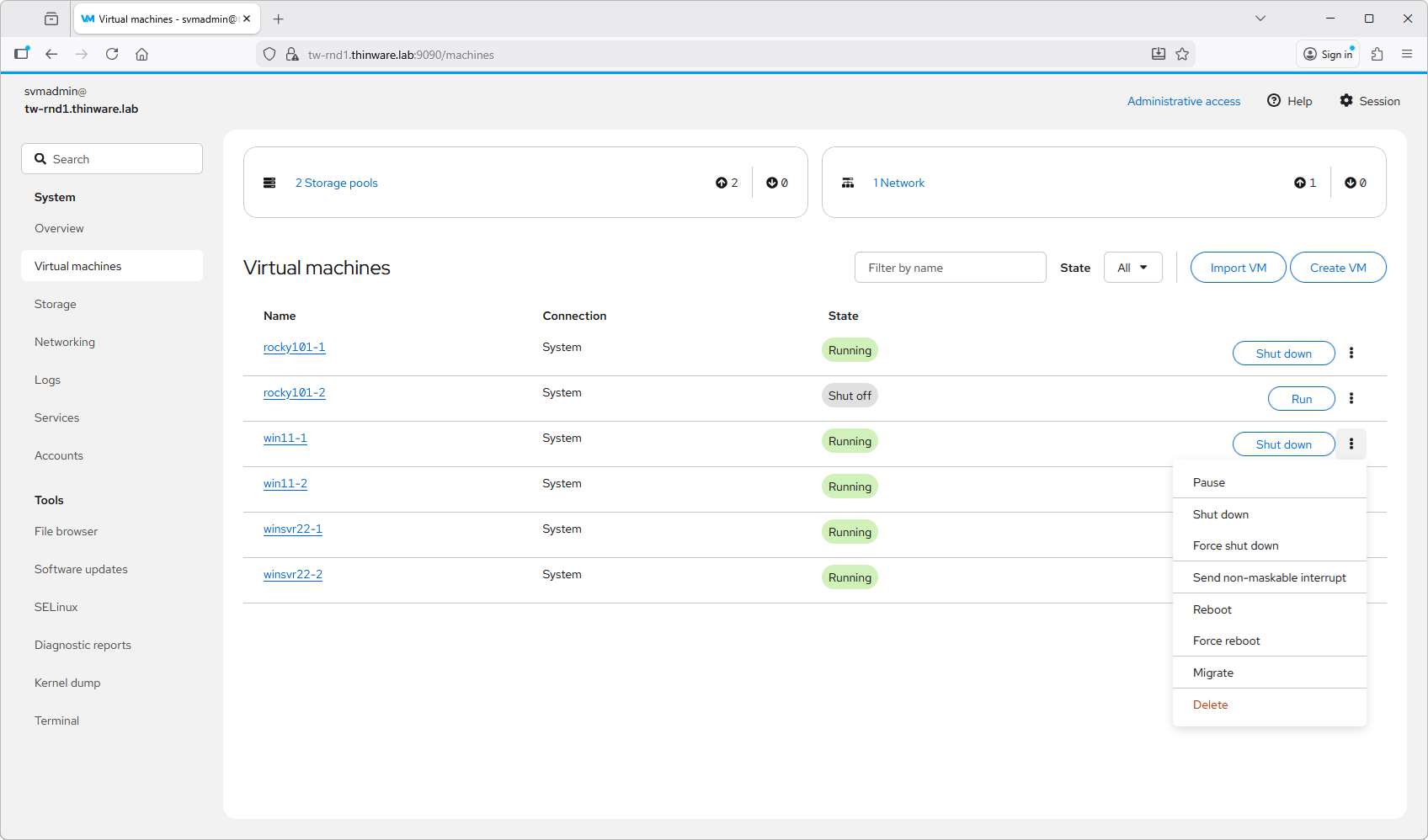
Task: Open win11-1 VM details
Action: (x=285, y=438)
